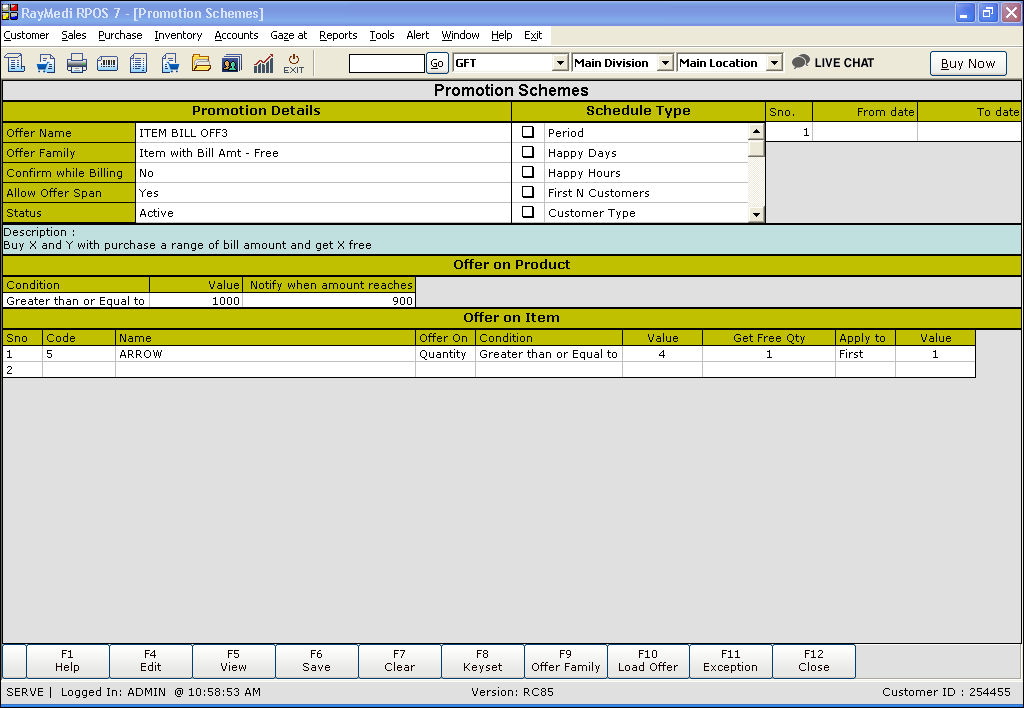Click the LIVE CHAT speech bubble icon
The image size is (1024, 708).
(x=800, y=62)
